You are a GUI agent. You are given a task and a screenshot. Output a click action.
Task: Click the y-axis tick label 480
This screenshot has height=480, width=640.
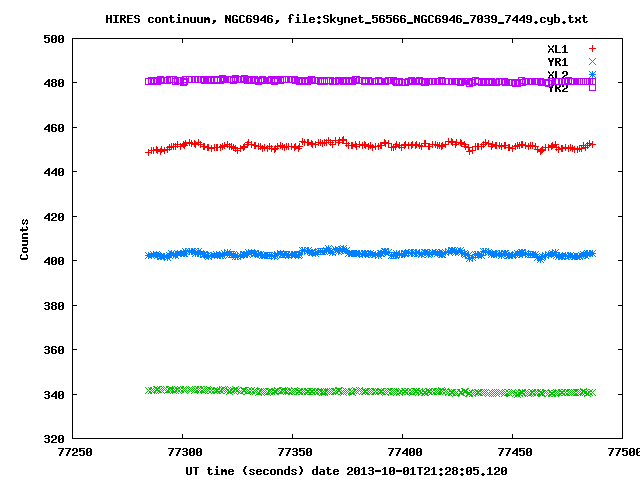pyautogui.click(x=54, y=83)
